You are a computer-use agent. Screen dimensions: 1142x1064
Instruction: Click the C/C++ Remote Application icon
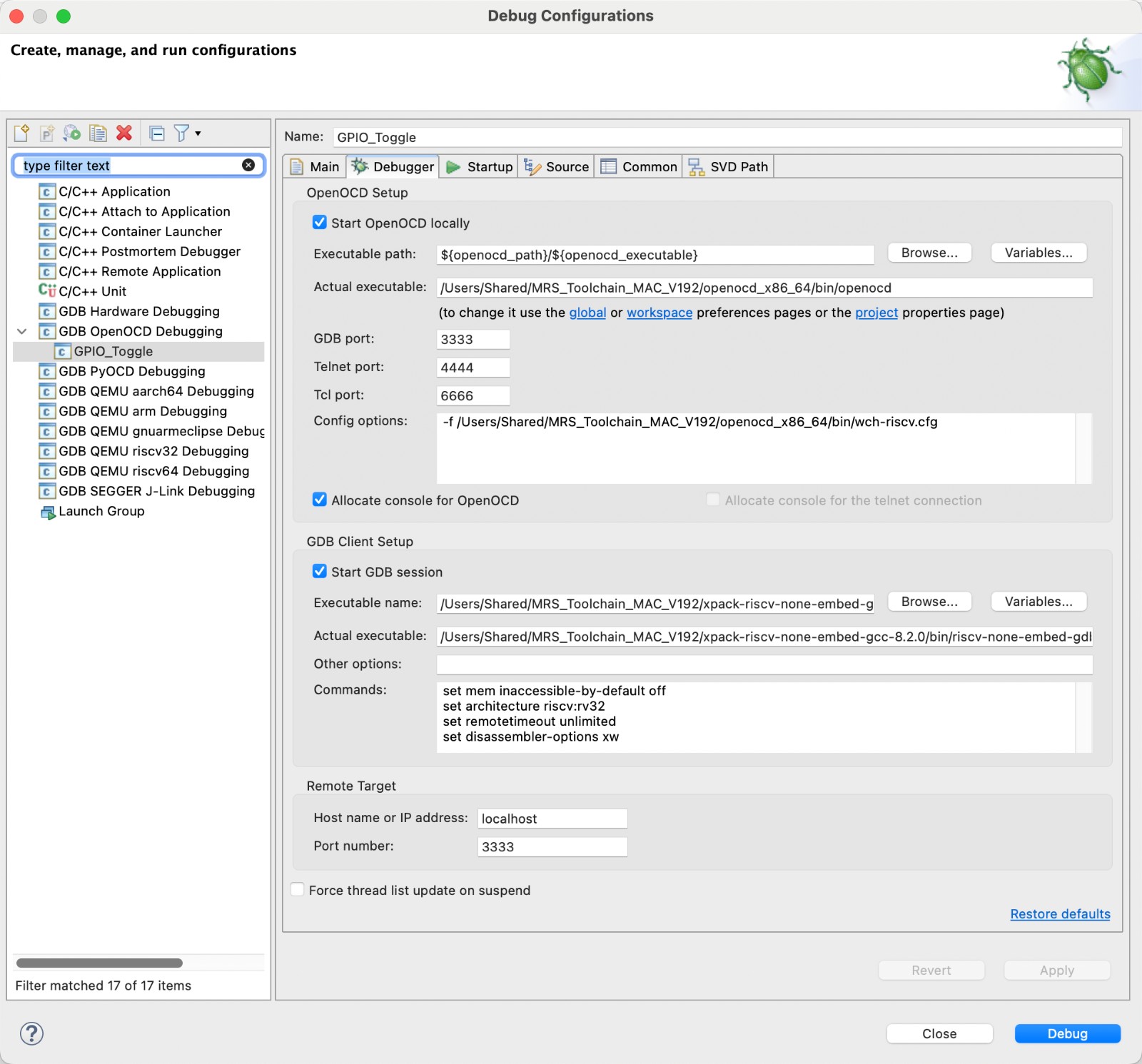click(47, 272)
